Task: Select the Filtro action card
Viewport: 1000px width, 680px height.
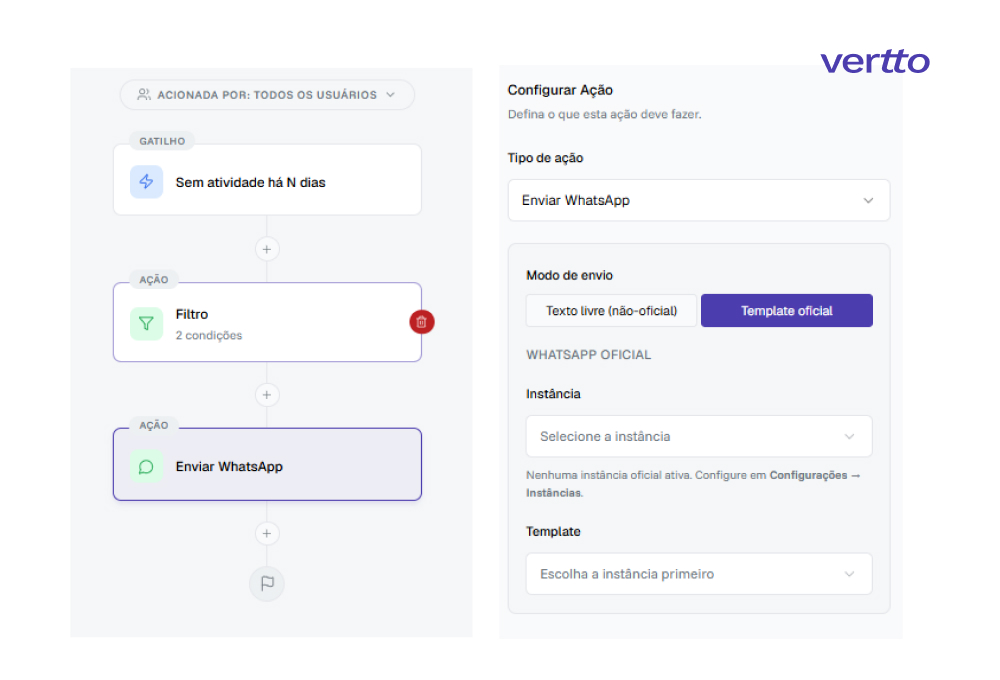Action: (x=267, y=322)
